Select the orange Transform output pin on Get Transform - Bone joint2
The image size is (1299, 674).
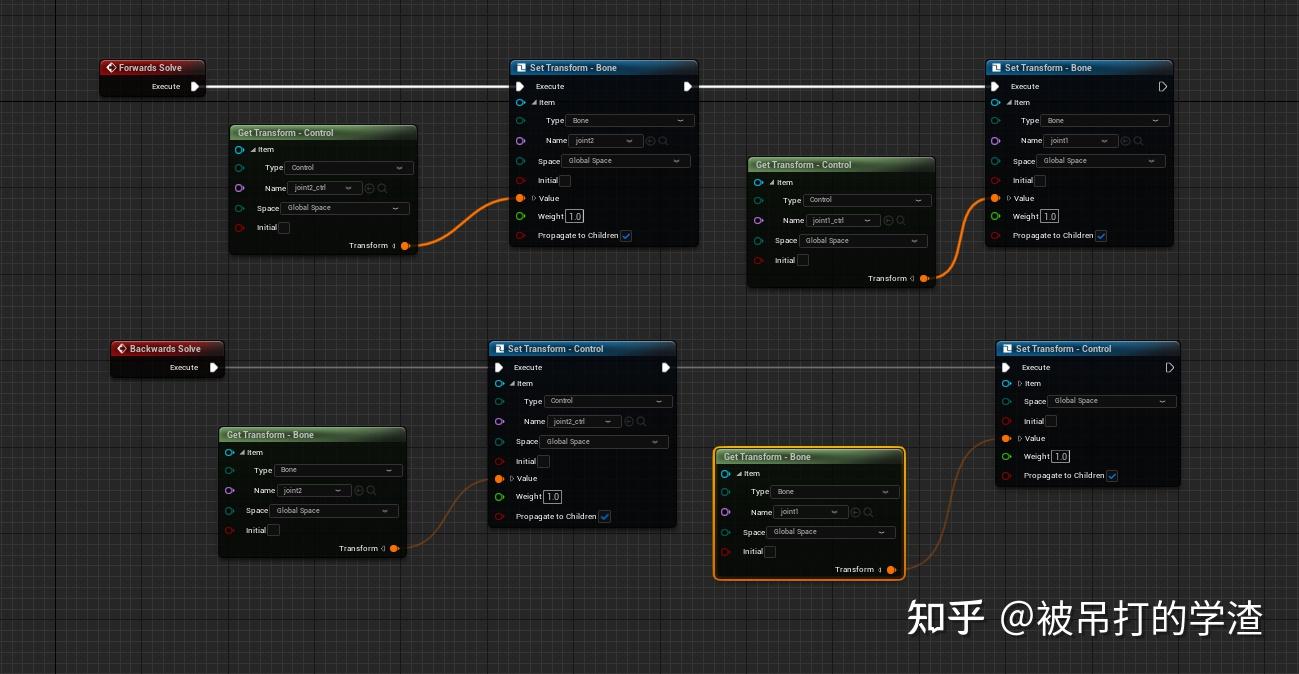click(x=394, y=548)
